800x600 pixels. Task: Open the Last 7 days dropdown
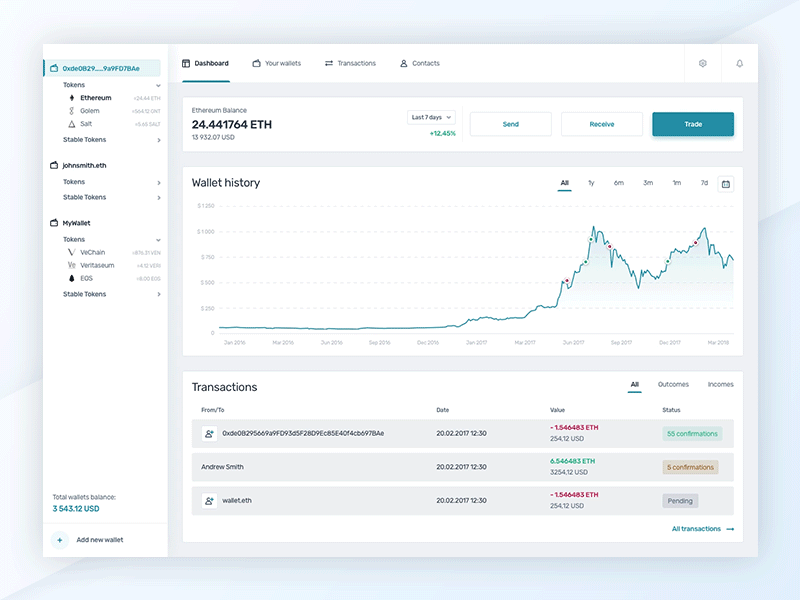(x=431, y=117)
